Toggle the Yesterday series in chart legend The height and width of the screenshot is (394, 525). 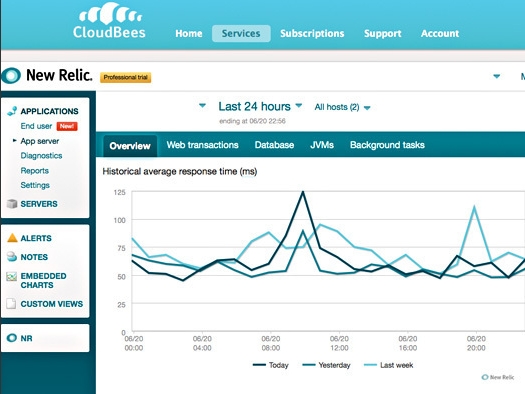326,365
